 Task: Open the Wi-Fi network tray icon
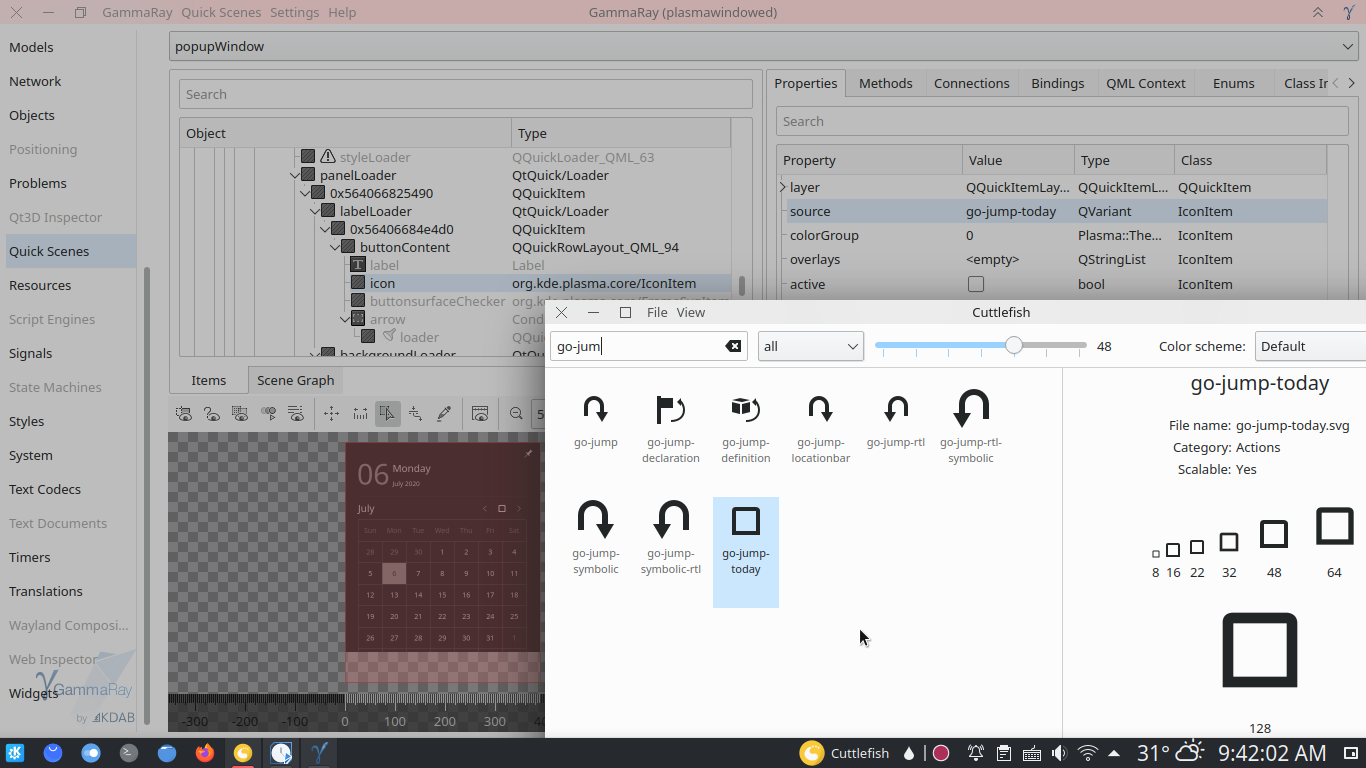(x=1088, y=753)
